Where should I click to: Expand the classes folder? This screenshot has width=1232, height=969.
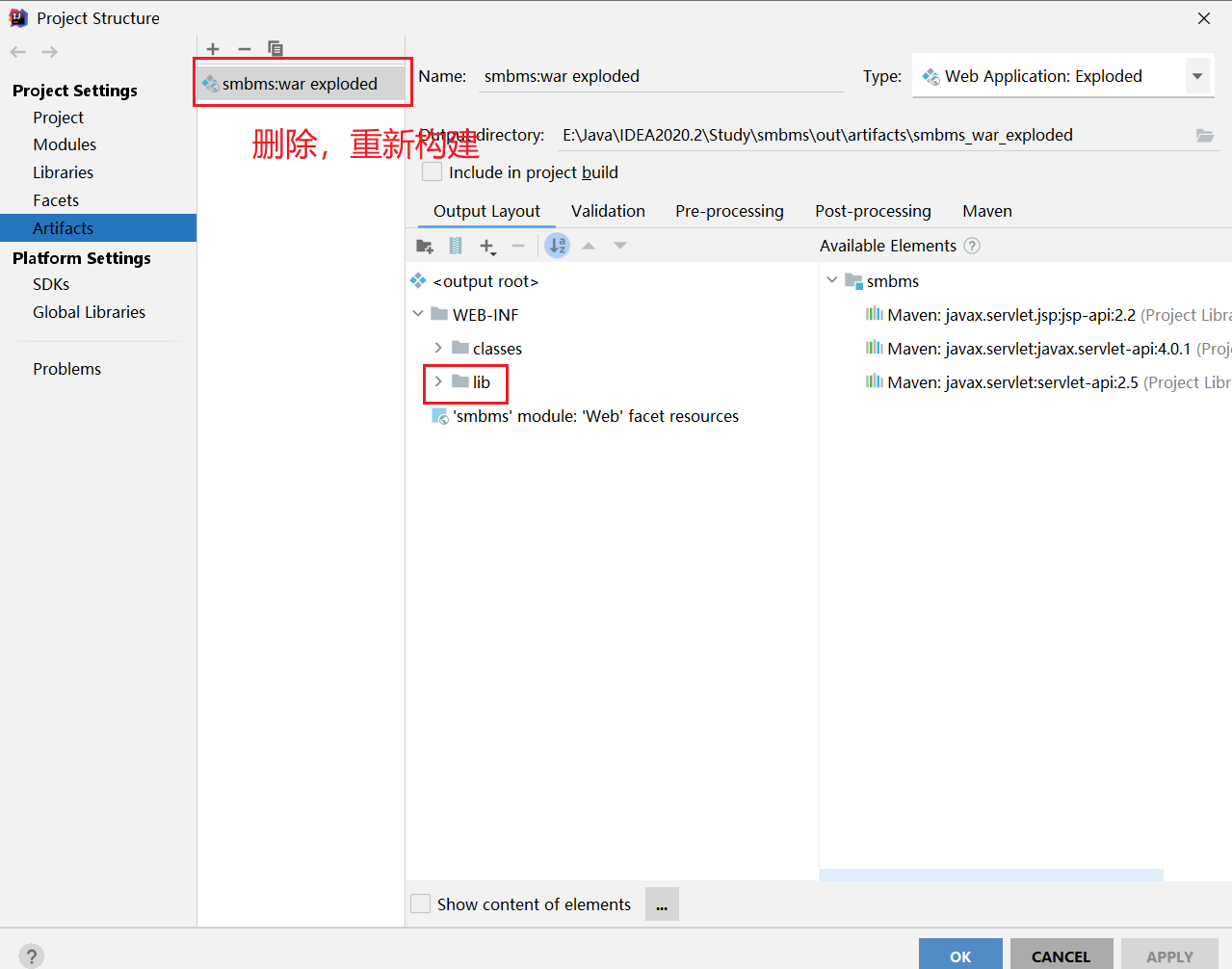(x=438, y=349)
